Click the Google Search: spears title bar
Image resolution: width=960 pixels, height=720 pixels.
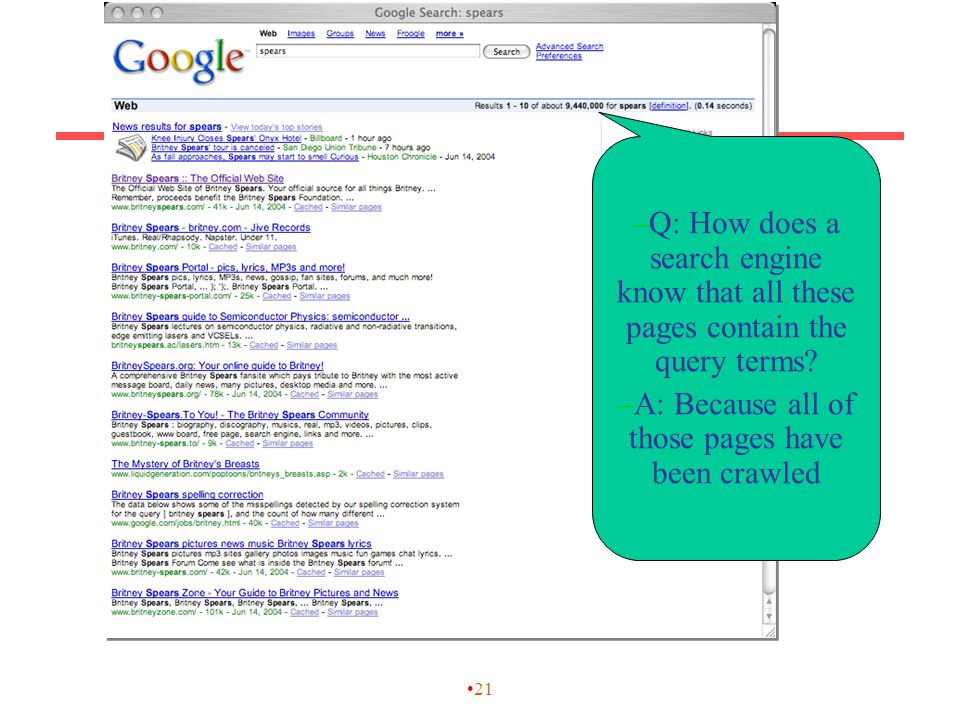(x=440, y=13)
